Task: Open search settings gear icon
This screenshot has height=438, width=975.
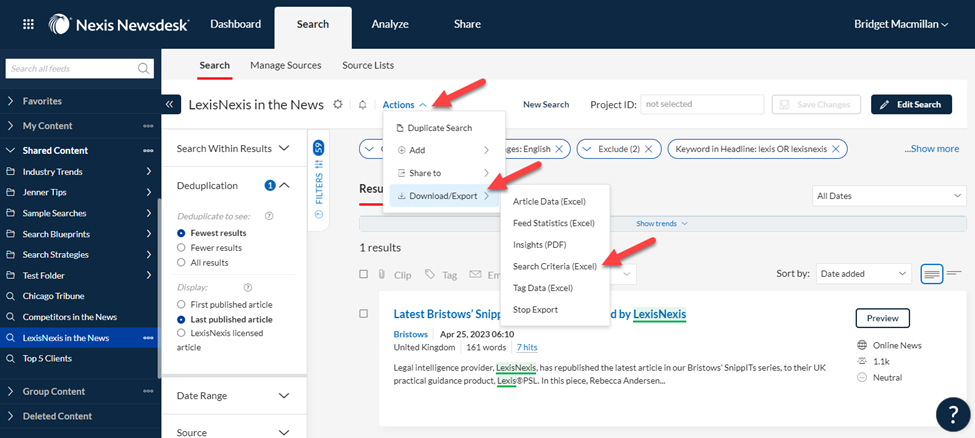Action: [x=338, y=105]
